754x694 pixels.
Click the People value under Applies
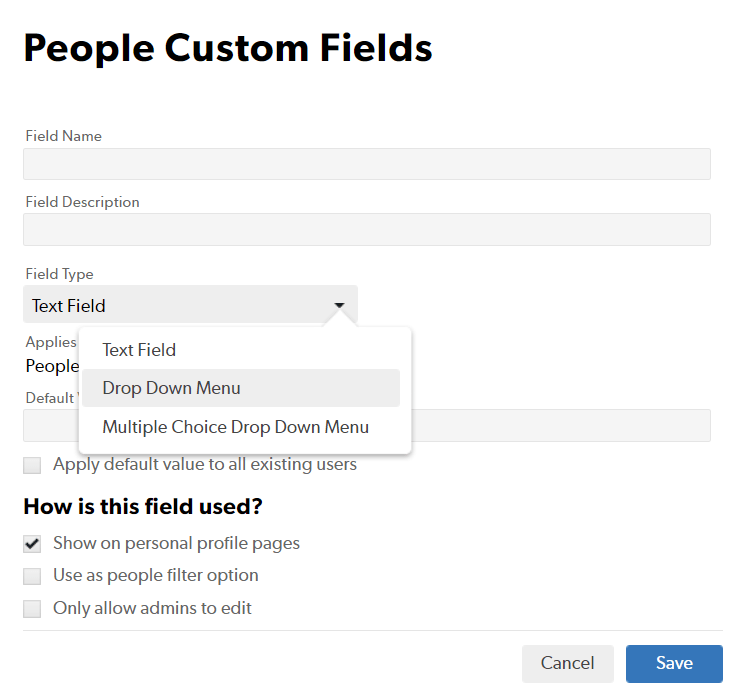click(51, 366)
